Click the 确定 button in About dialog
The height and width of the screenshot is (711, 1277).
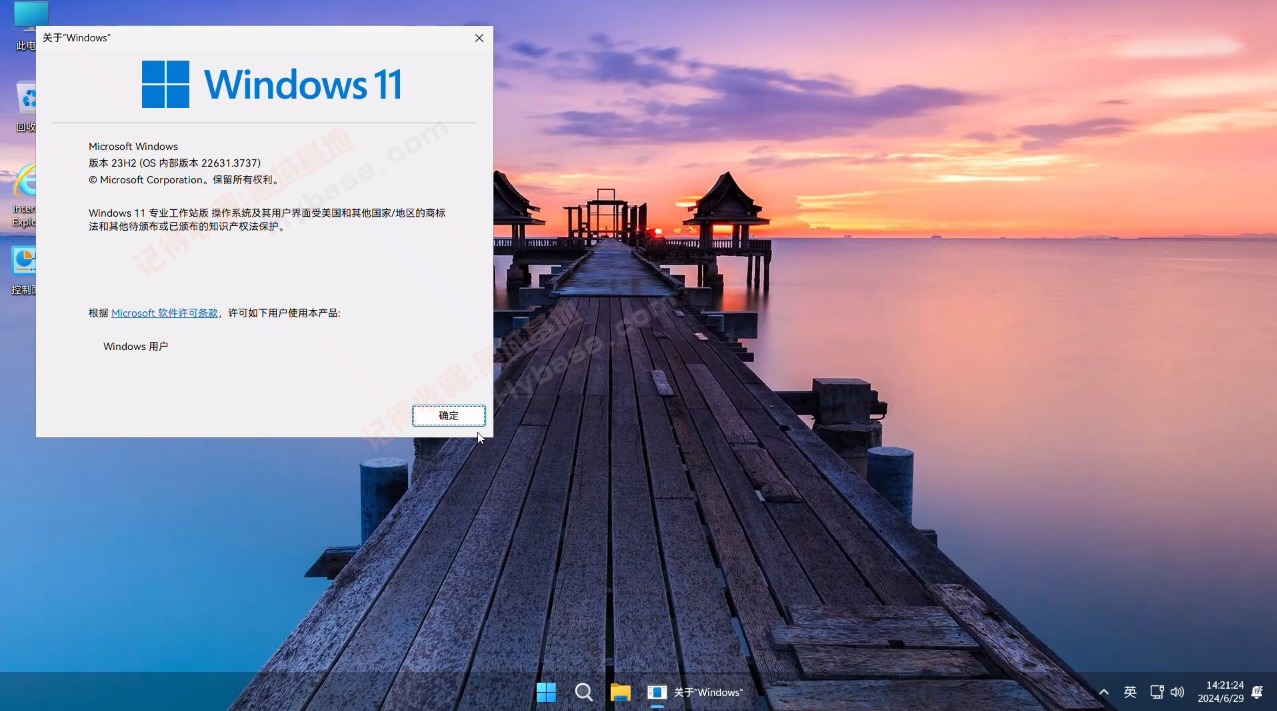(449, 416)
